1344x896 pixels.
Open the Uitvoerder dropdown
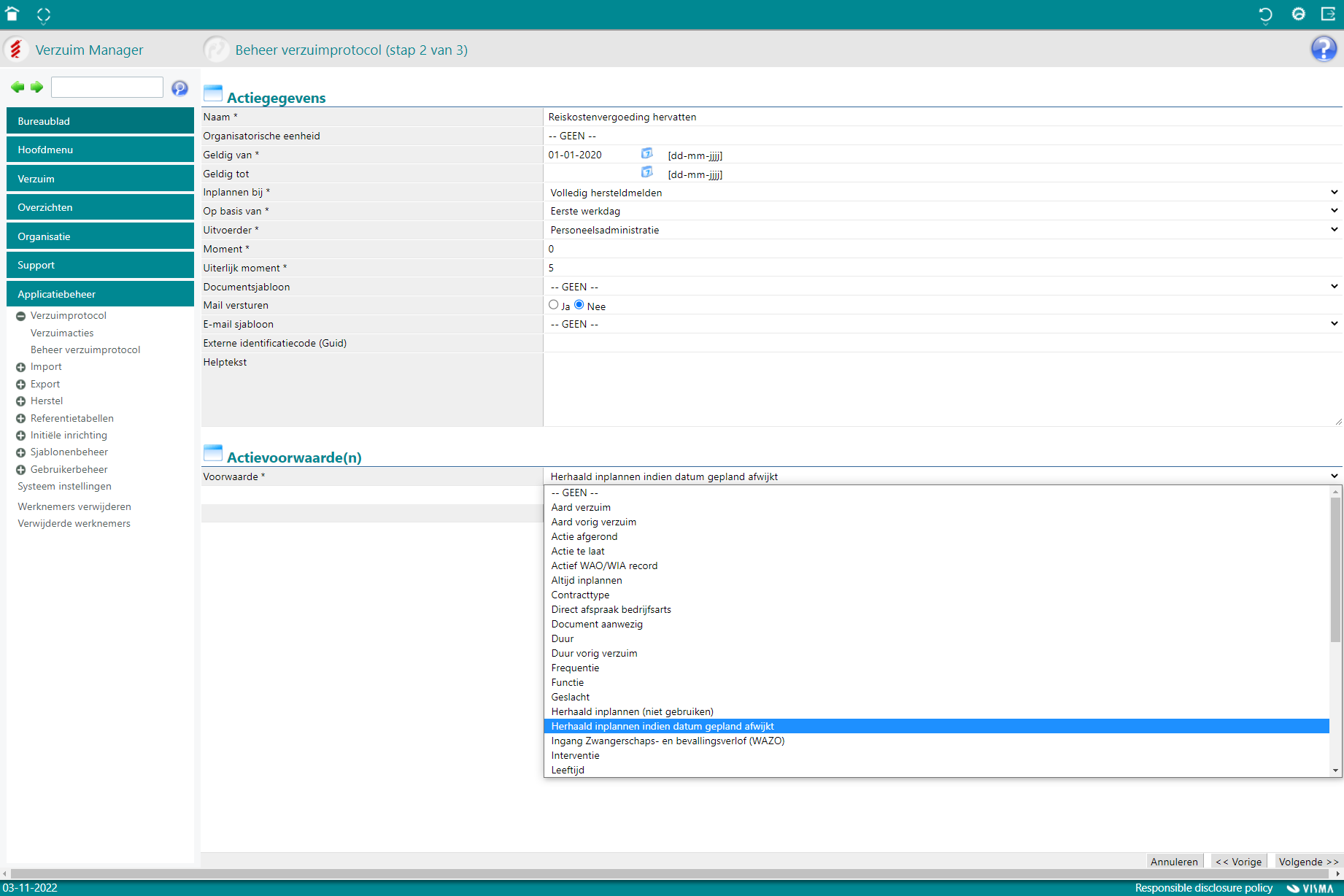click(943, 230)
